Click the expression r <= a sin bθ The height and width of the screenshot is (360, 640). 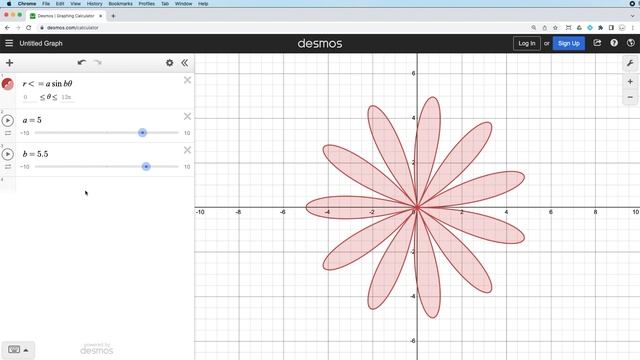click(47, 84)
